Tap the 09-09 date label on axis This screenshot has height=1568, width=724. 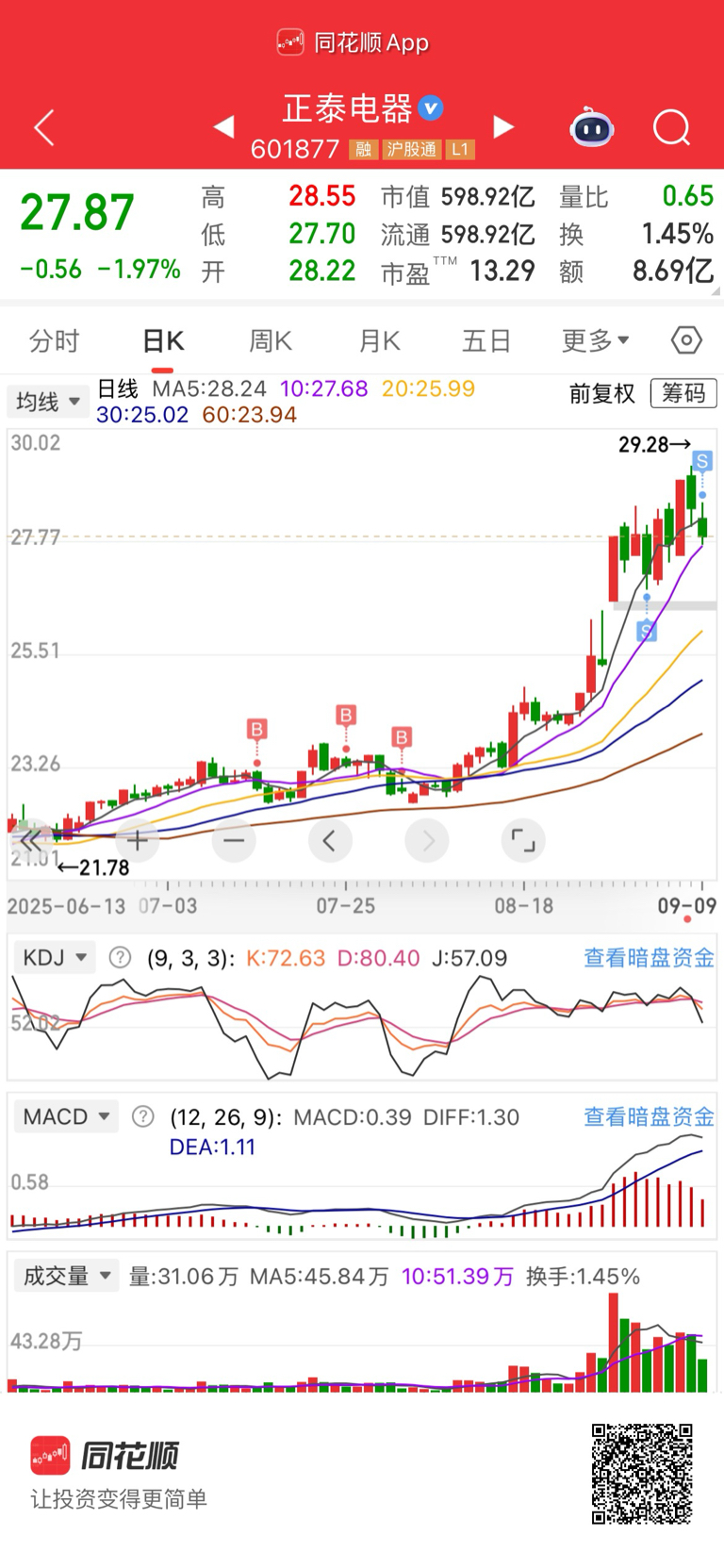tap(686, 906)
